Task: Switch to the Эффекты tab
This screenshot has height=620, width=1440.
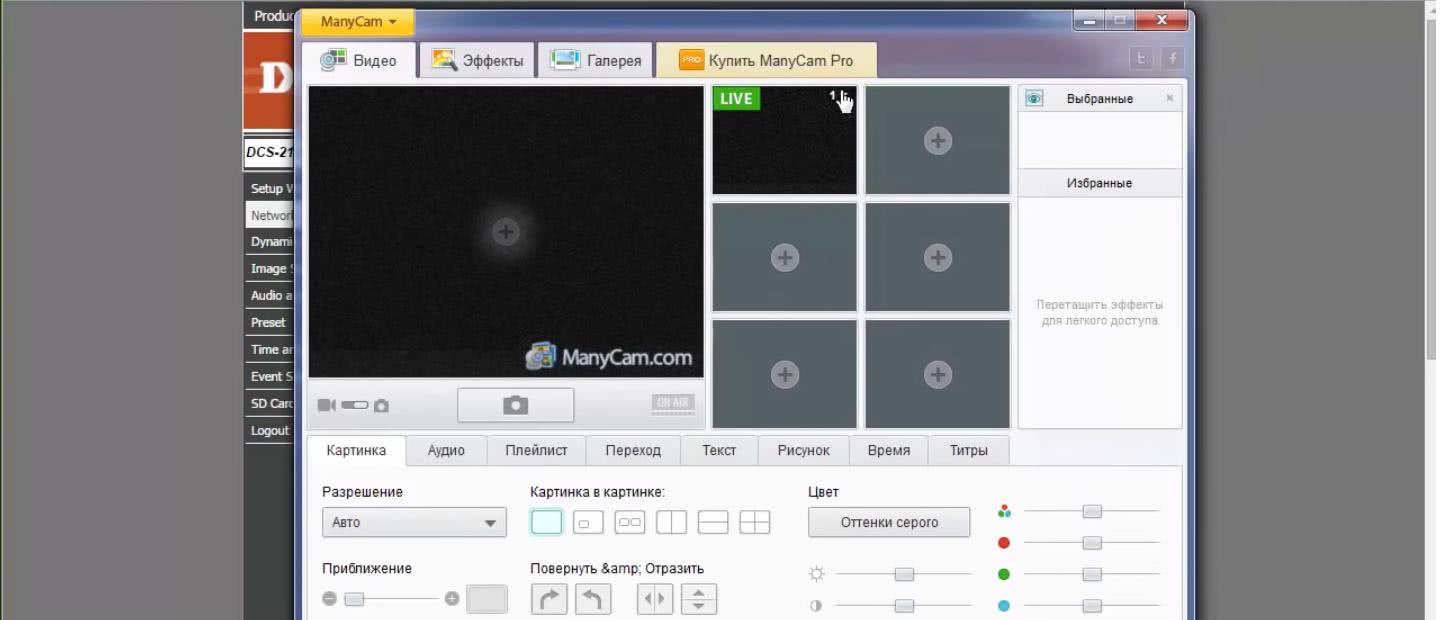Action: point(477,60)
